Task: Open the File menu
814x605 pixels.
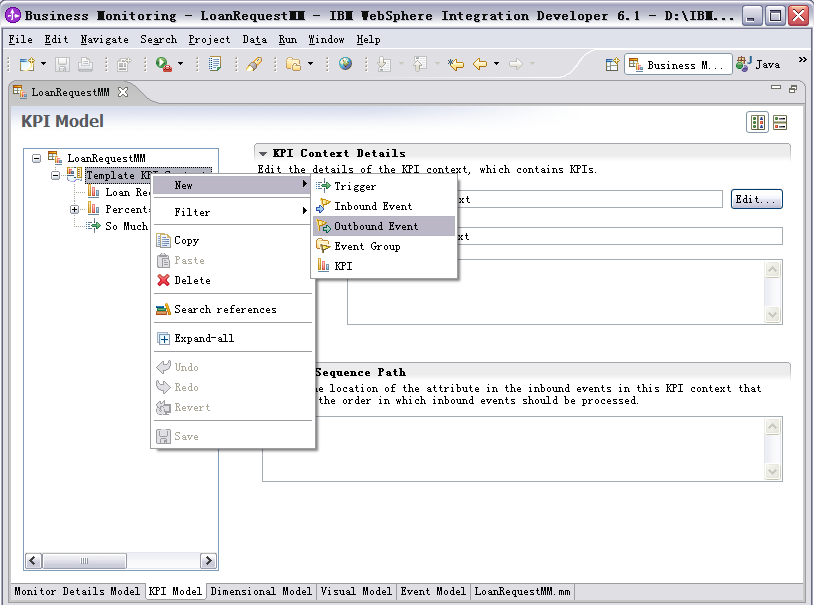Action: pyautogui.click(x=21, y=39)
